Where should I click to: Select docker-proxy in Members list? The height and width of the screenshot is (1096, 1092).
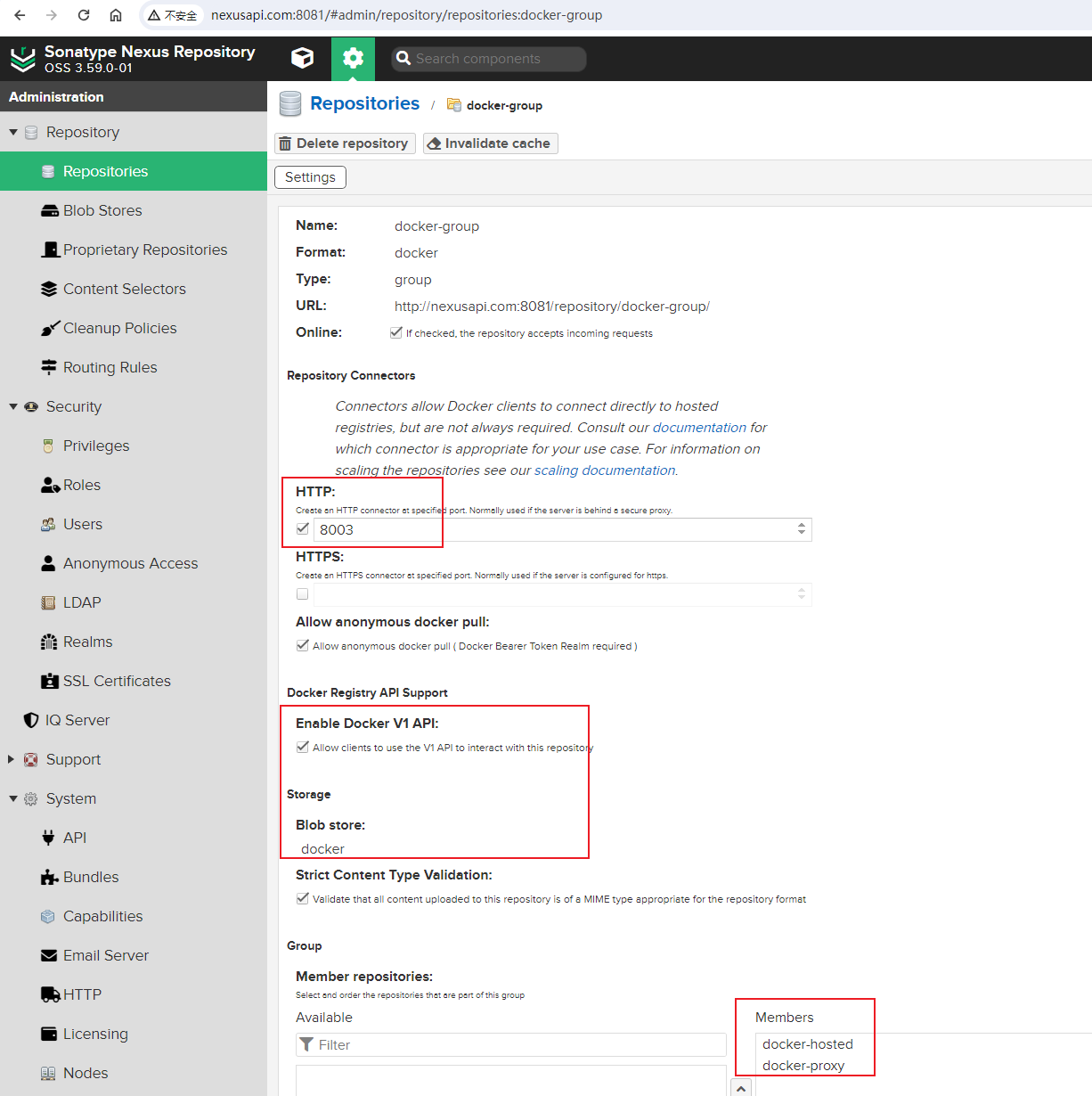click(x=803, y=1066)
